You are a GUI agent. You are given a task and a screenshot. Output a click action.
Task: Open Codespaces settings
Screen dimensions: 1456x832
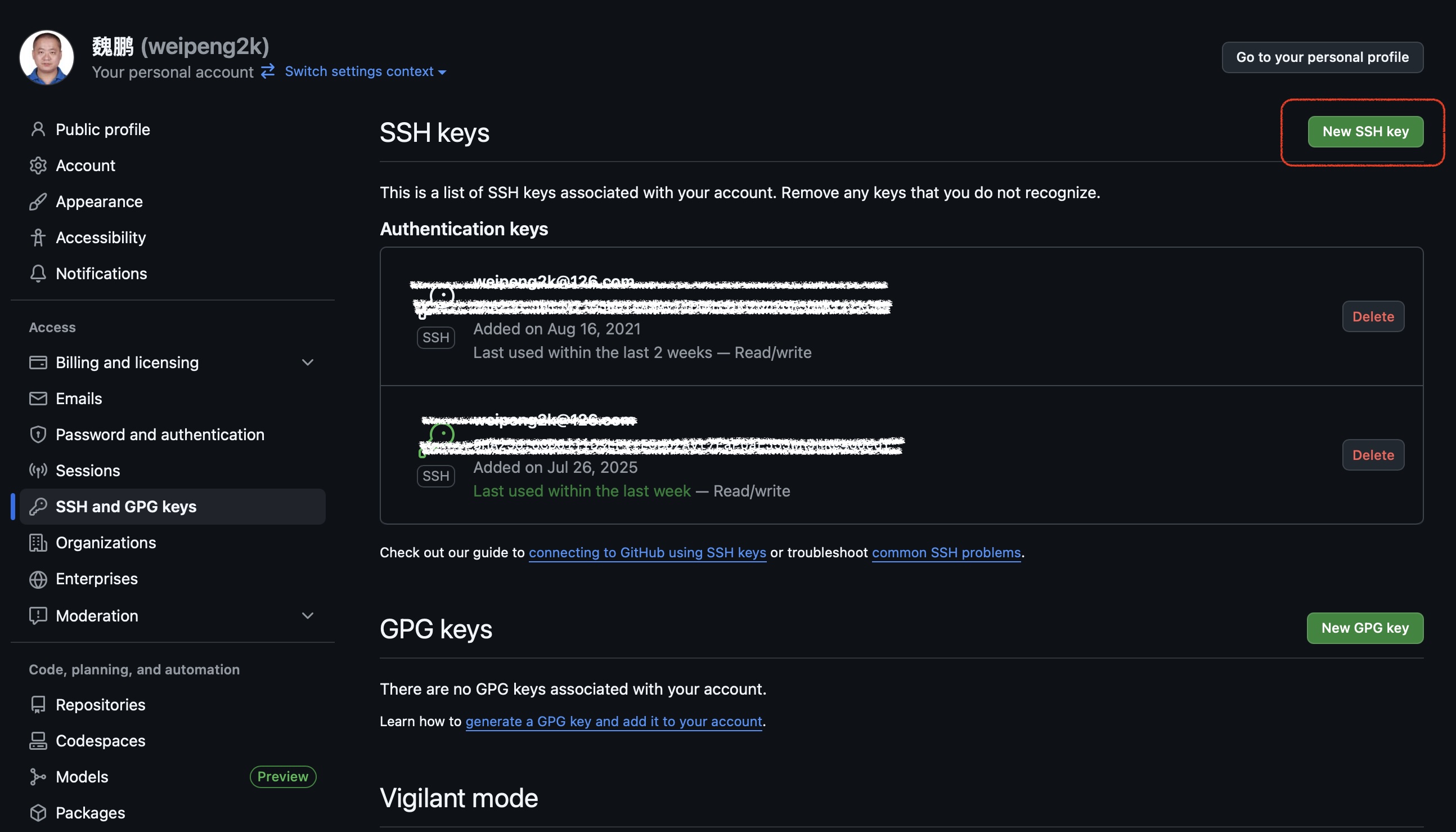click(173, 741)
